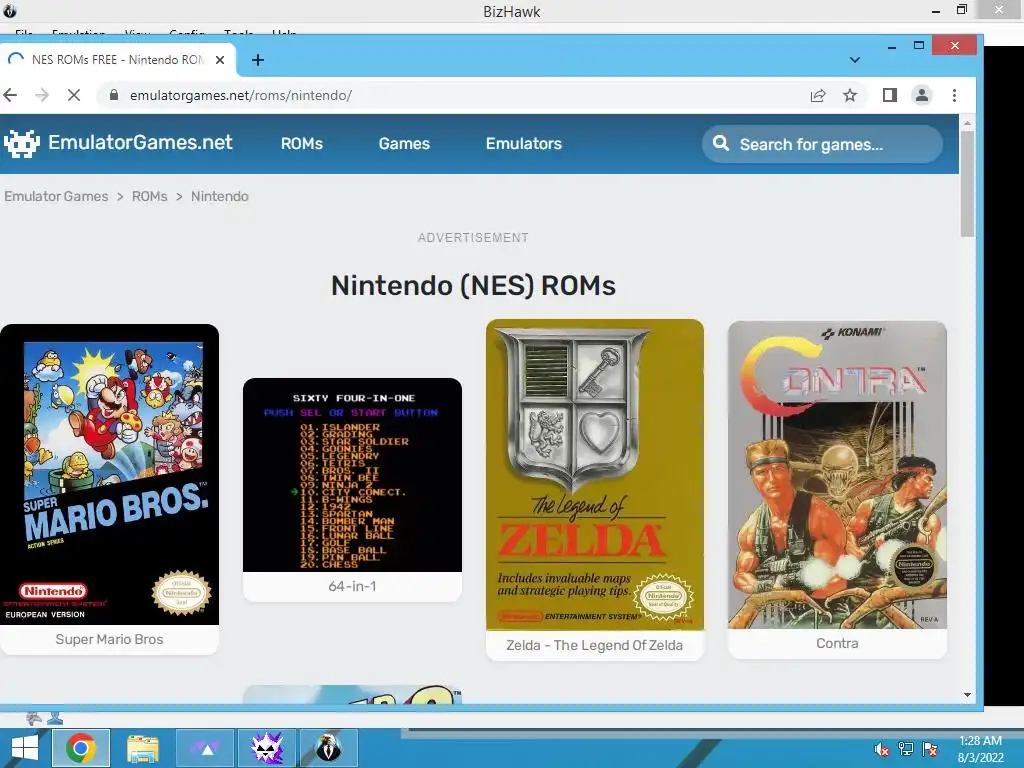Image resolution: width=1024 pixels, height=768 pixels.
Task: Close the NES ROMs FREE tab
Action: click(x=220, y=60)
